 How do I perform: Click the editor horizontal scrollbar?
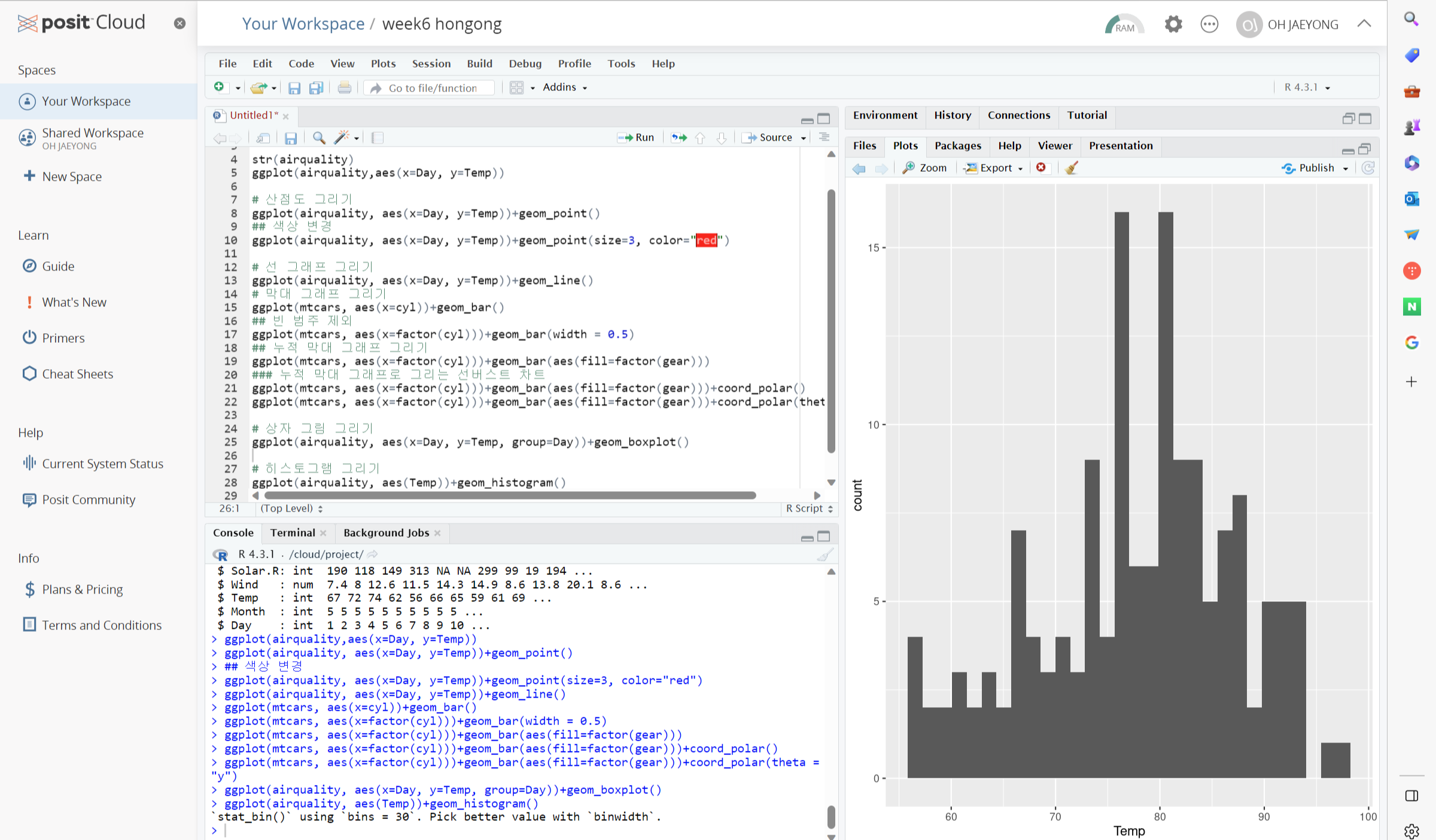click(x=510, y=495)
